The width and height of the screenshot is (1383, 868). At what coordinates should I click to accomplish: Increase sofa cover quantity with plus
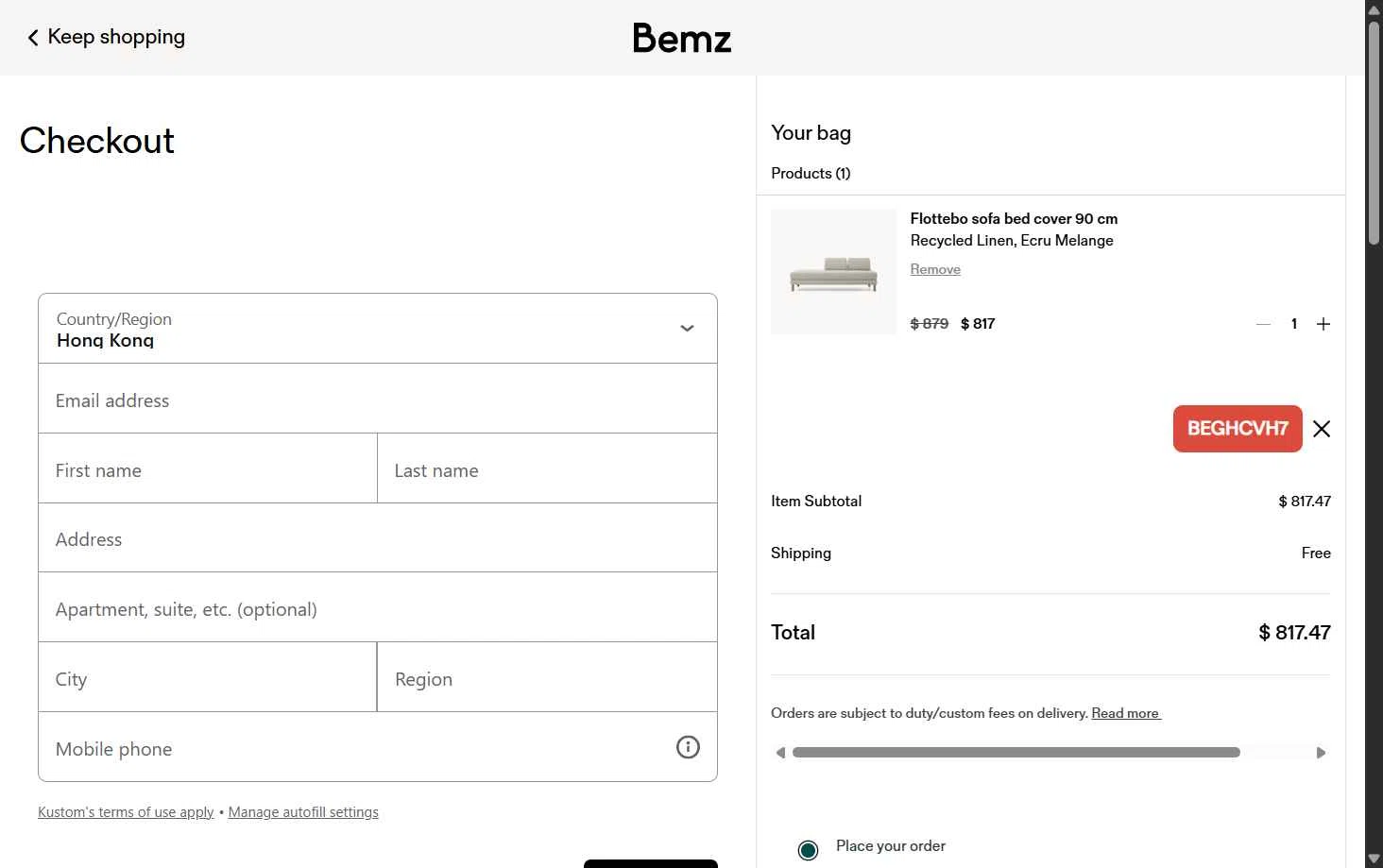point(1323,324)
